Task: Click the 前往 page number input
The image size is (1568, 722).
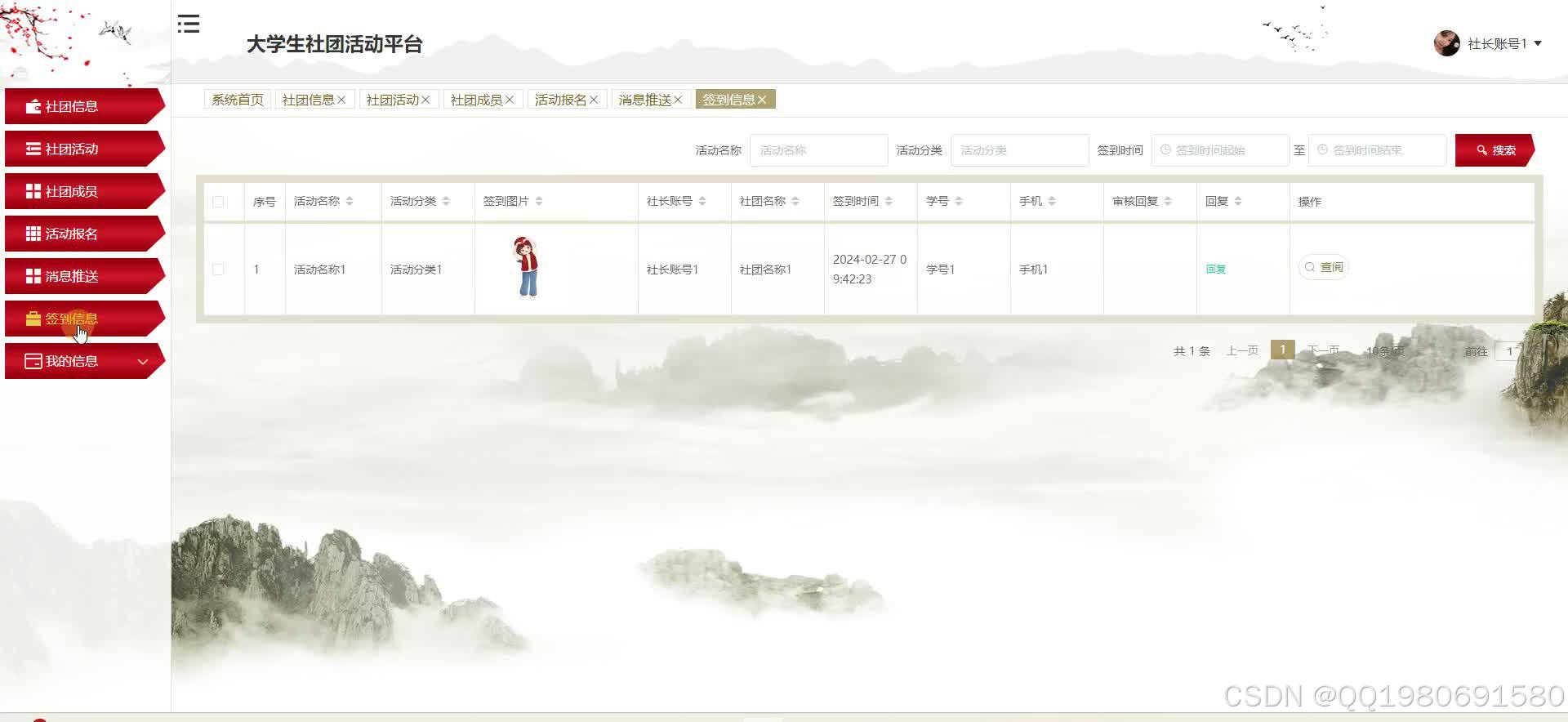Action: click(x=1509, y=351)
